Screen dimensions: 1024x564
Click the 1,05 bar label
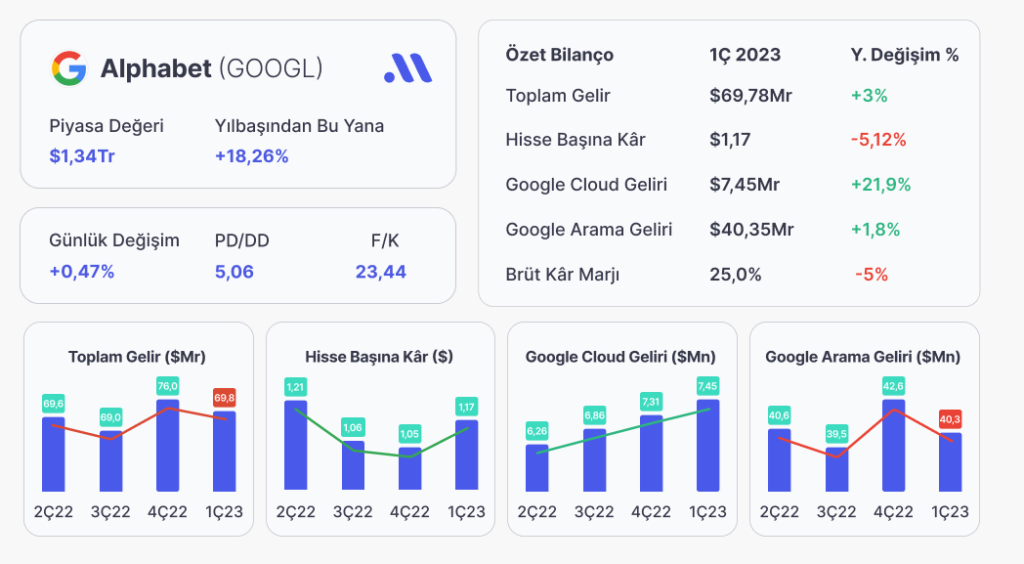point(409,433)
